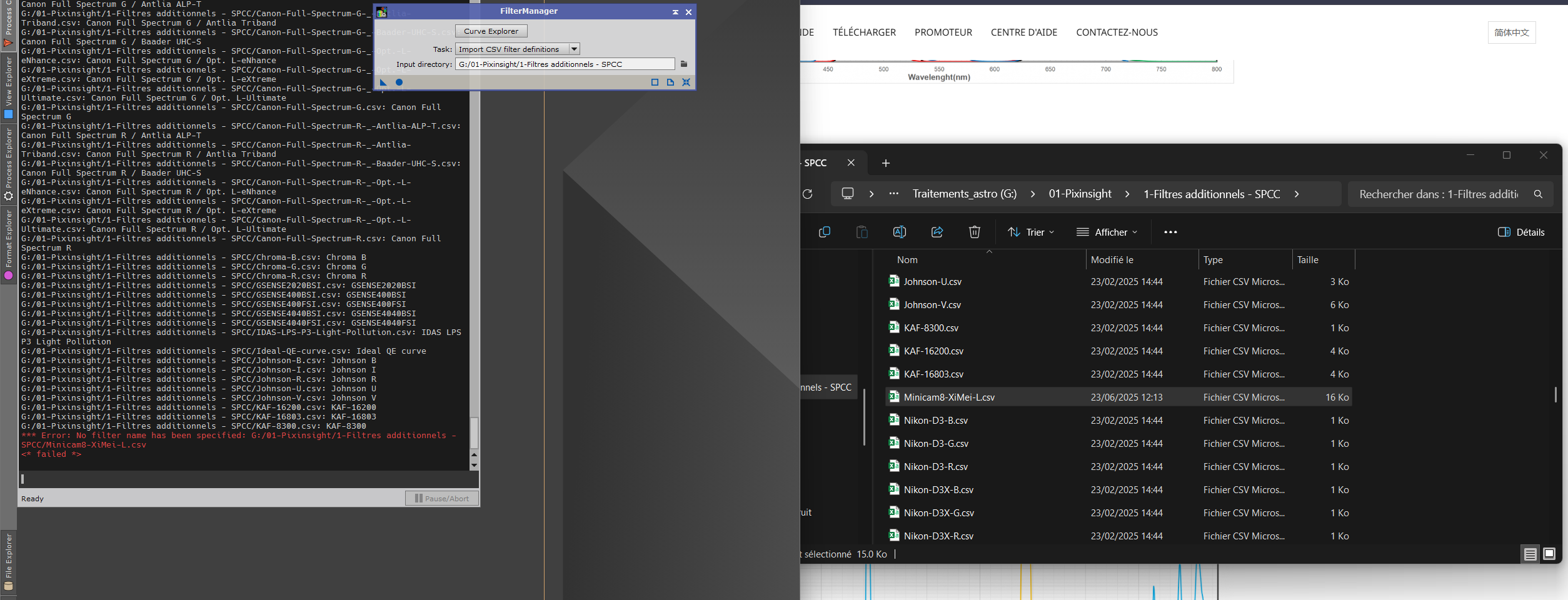Image resolution: width=1568 pixels, height=600 pixels.
Task: Navigate to 01-Pixinsight breadcrumb folder
Action: click(1080, 194)
